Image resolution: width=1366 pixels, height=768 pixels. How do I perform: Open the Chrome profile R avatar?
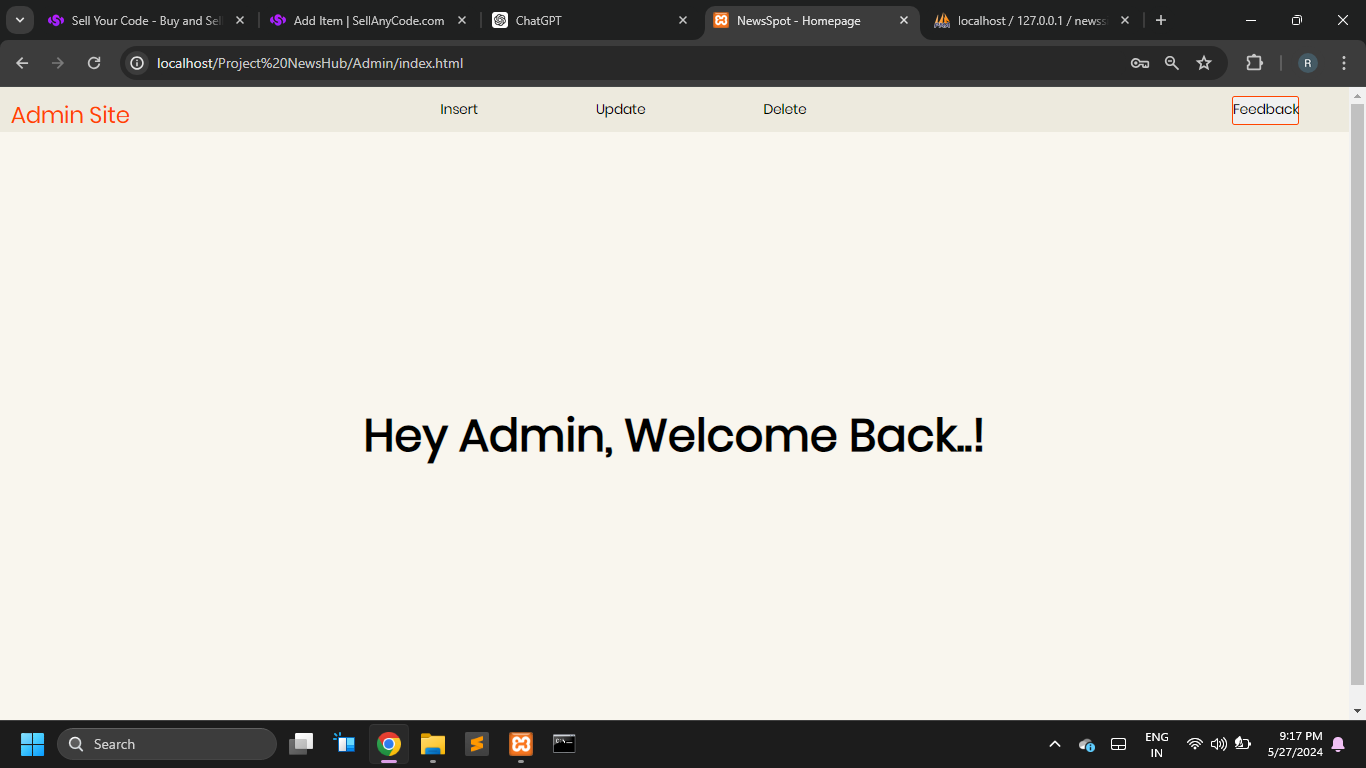coord(1307,63)
